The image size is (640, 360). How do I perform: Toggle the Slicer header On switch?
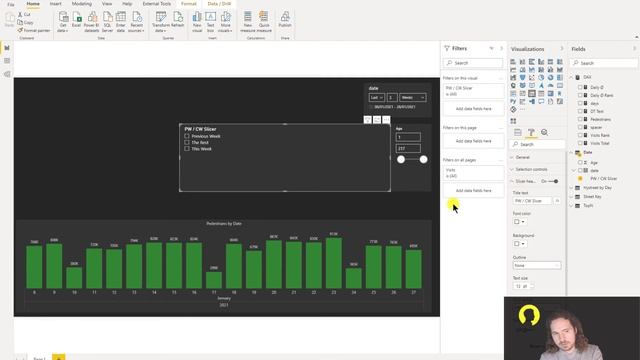pyautogui.click(x=553, y=181)
